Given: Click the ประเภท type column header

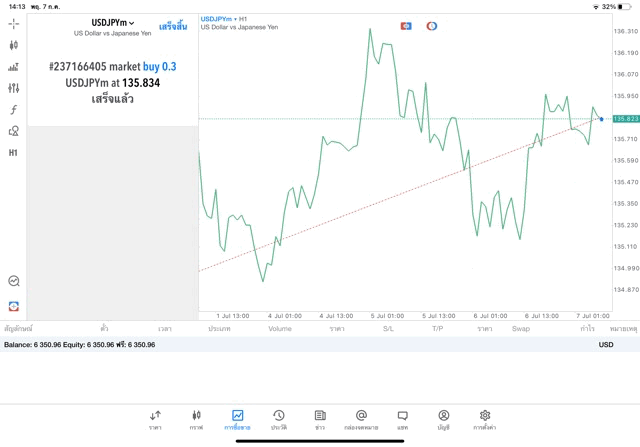Looking at the screenshot, I should pyautogui.click(x=220, y=329).
